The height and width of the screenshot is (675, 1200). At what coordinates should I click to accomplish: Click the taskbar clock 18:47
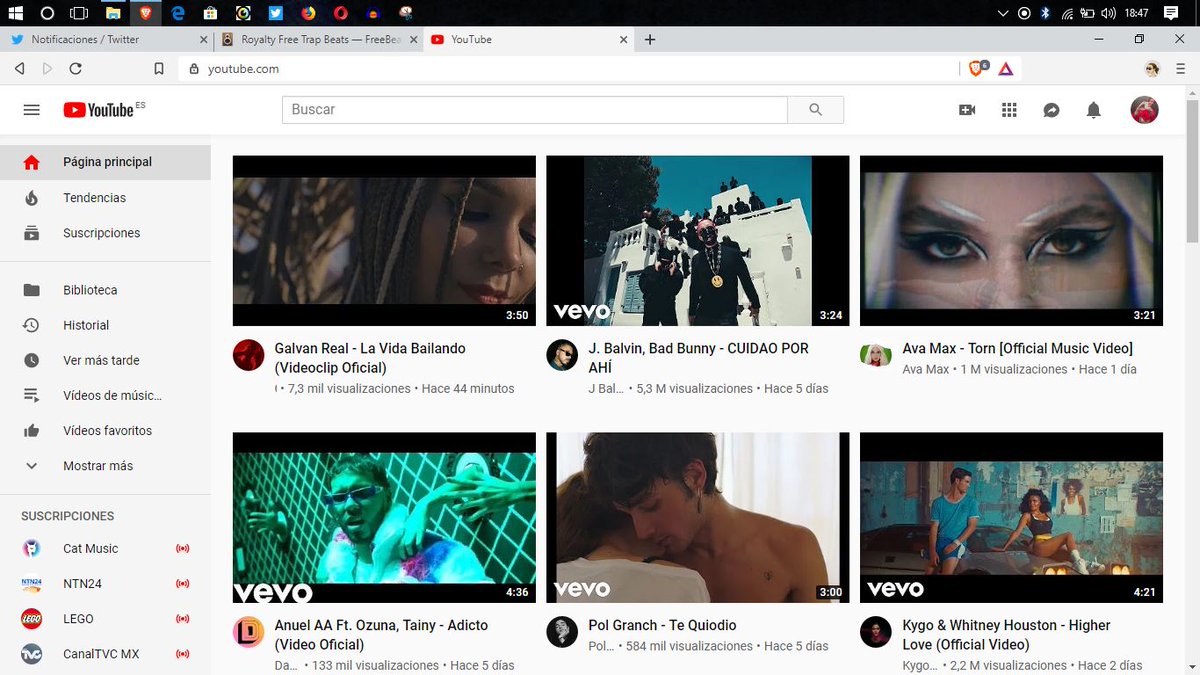coord(1136,13)
